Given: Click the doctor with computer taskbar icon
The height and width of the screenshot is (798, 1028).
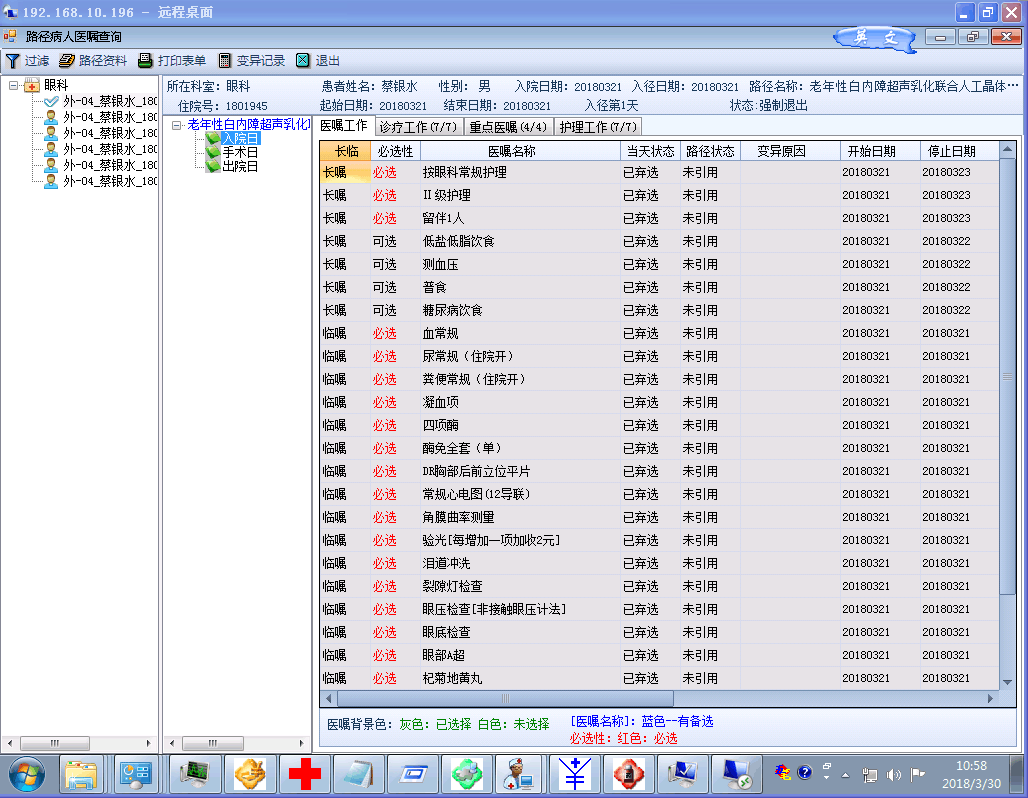Looking at the screenshot, I should [520, 775].
